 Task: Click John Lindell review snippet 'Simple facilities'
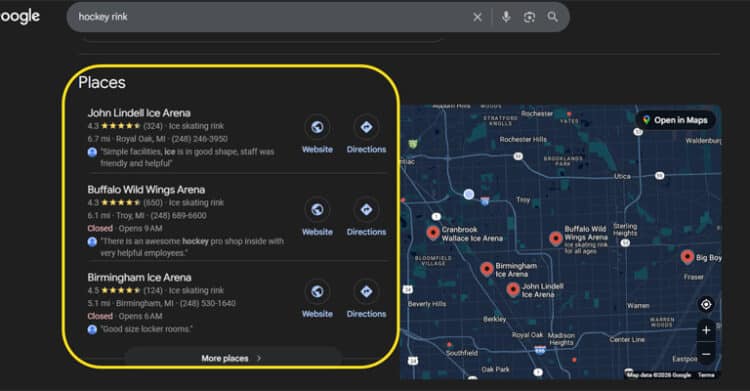point(187,157)
